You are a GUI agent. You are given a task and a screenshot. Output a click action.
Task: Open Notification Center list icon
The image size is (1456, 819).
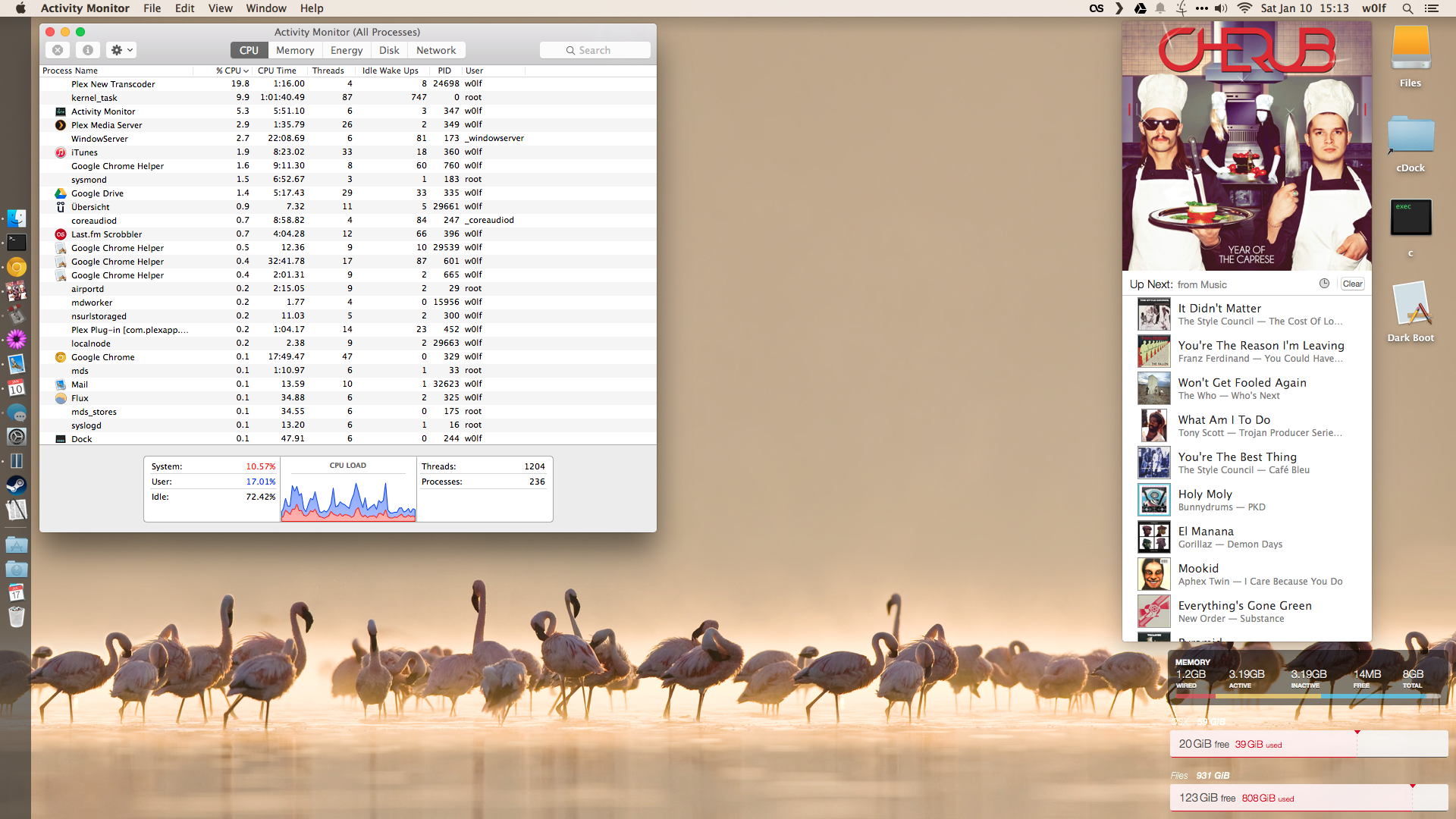pyautogui.click(x=1432, y=8)
